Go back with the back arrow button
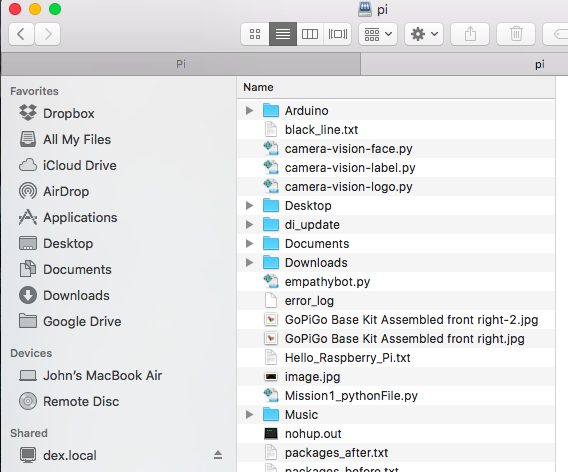 click(x=21, y=34)
